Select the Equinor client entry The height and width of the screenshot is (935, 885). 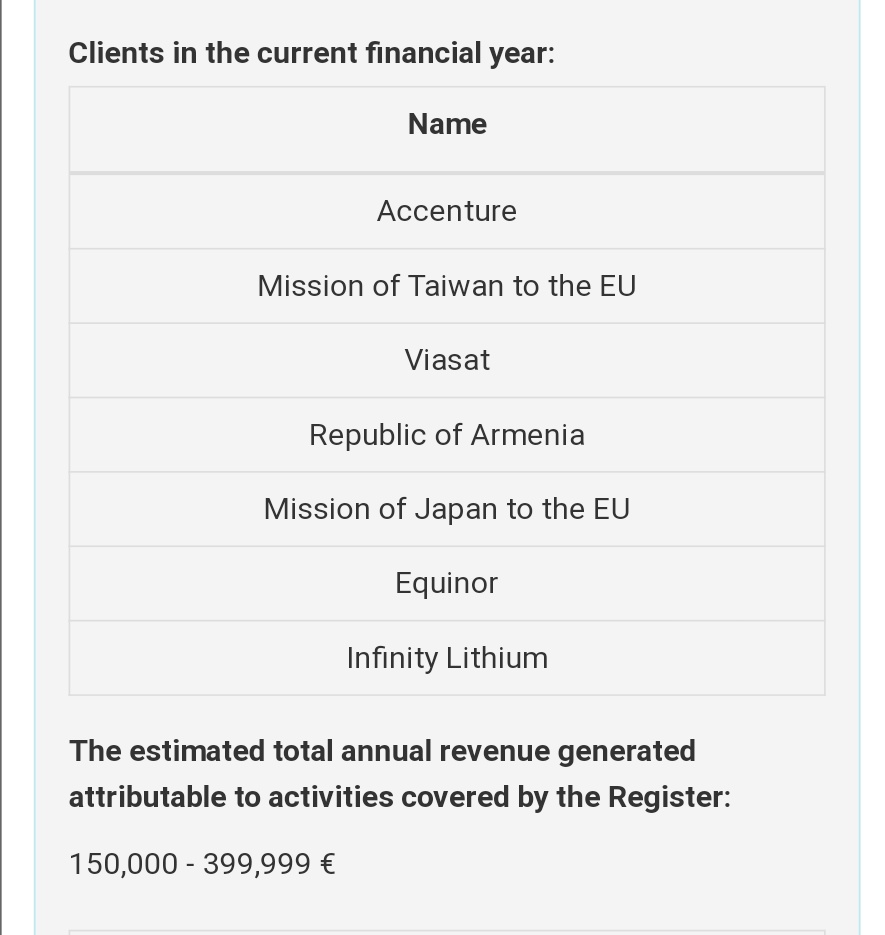coord(447,583)
